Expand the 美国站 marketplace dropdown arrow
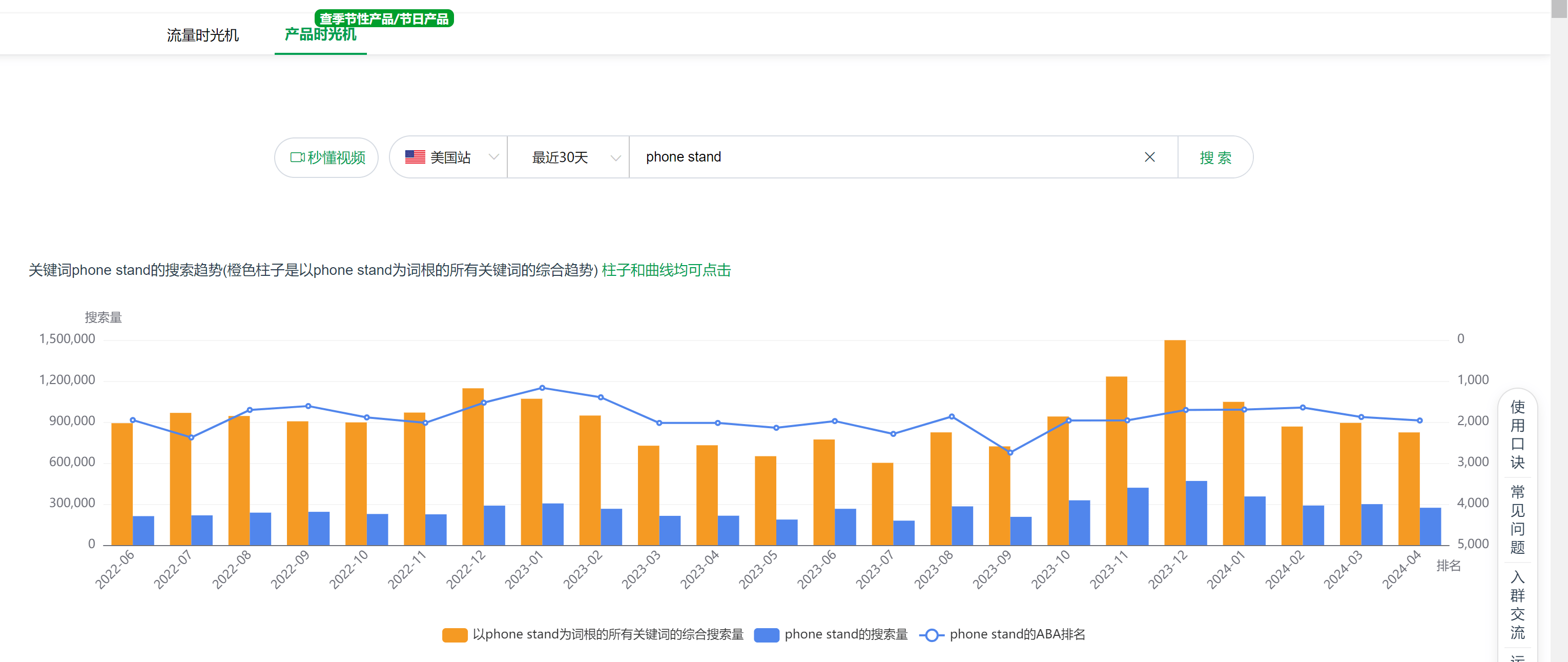Image resolution: width=1568 pixels, height=662 pixels. point(493,157)
